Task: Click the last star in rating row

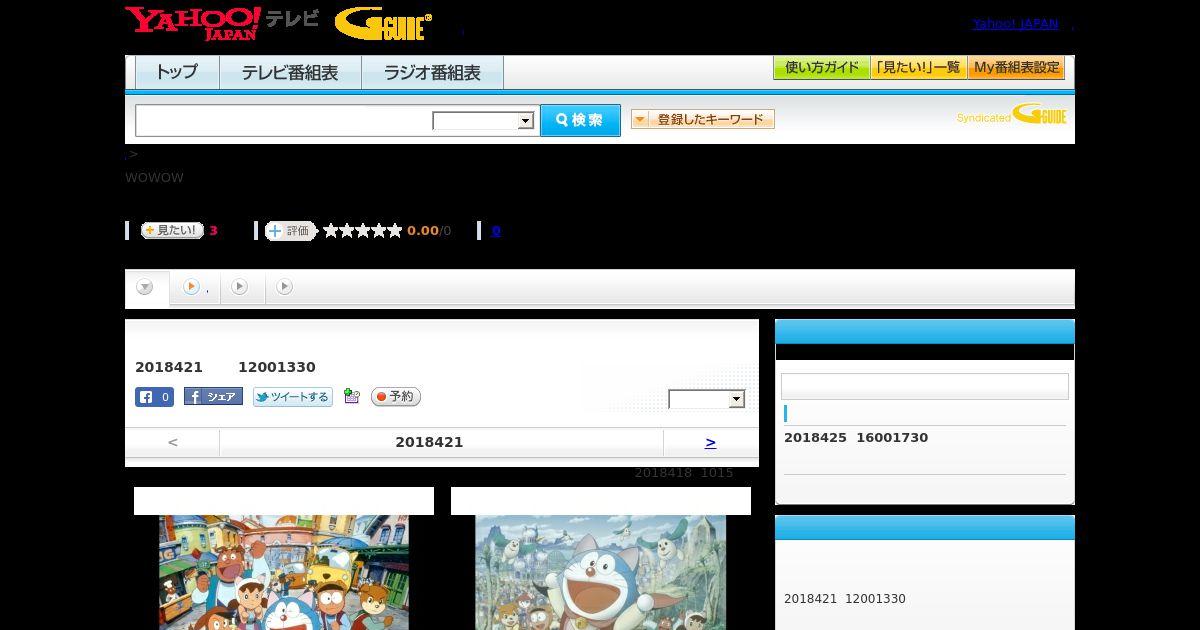Action: (395, 231)
